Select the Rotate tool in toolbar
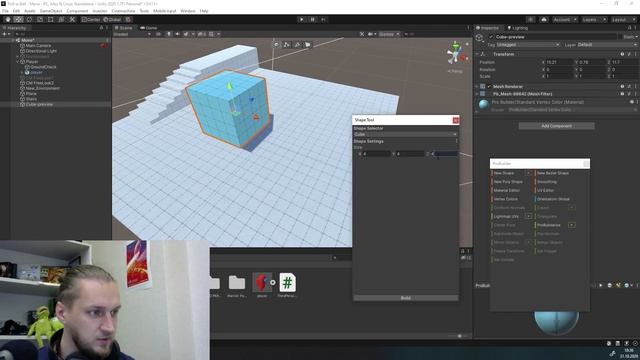 click(29, 20)
